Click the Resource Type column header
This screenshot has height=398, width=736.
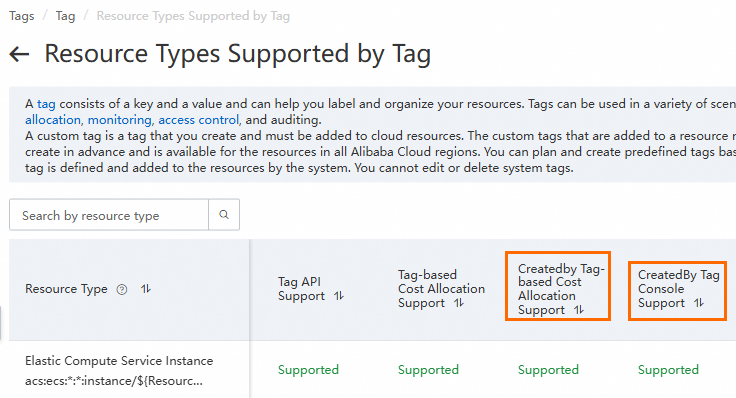point(66,289)
